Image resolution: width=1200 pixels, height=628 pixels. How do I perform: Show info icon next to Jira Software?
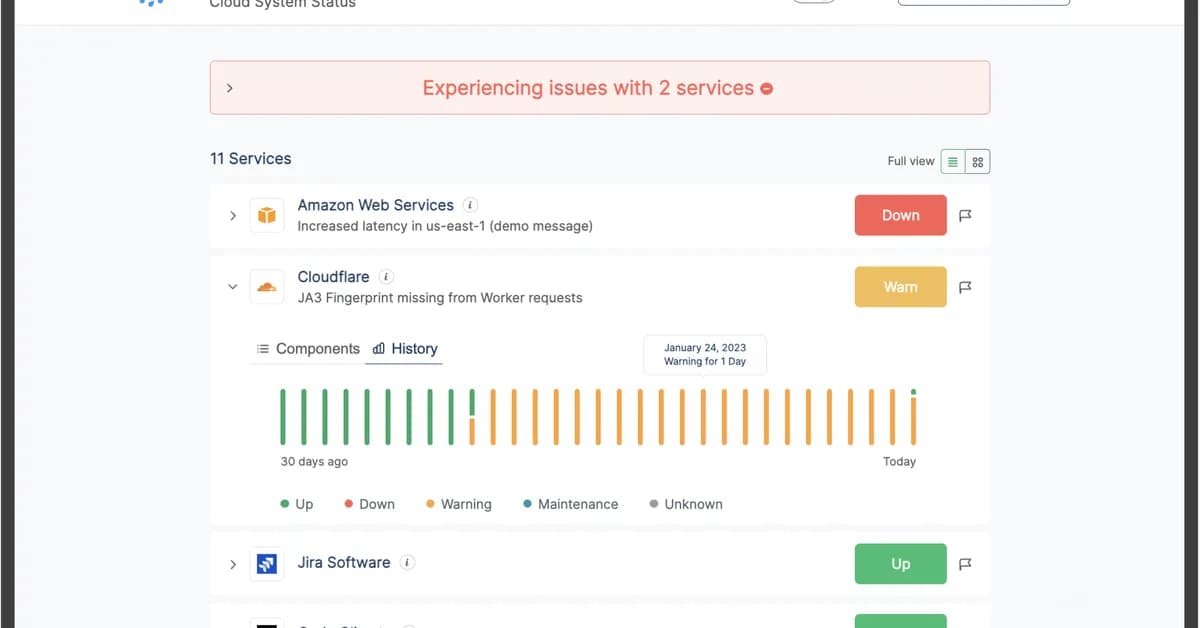tap(407, 563)
